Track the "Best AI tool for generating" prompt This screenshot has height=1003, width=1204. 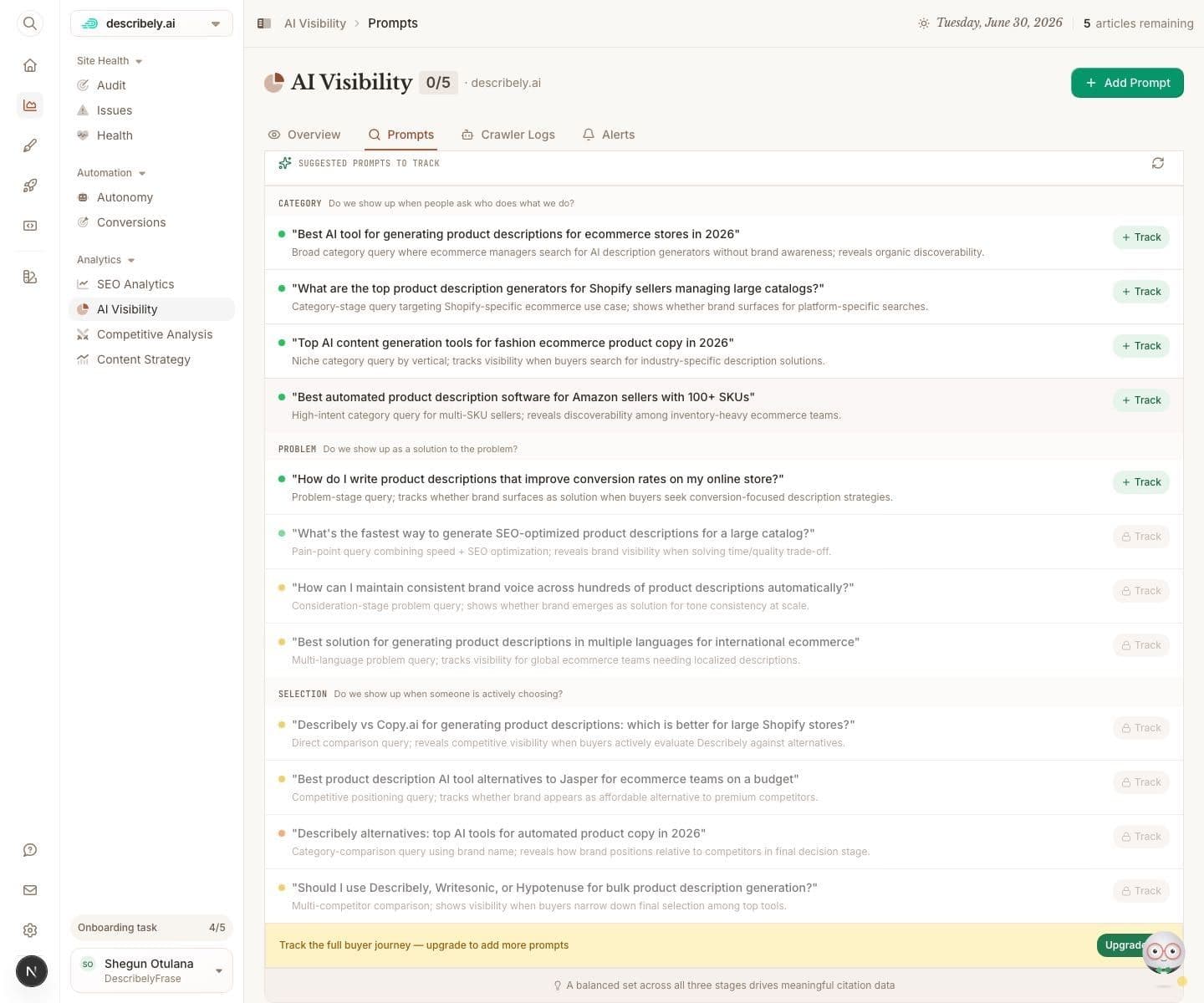tap(1141, 237)
